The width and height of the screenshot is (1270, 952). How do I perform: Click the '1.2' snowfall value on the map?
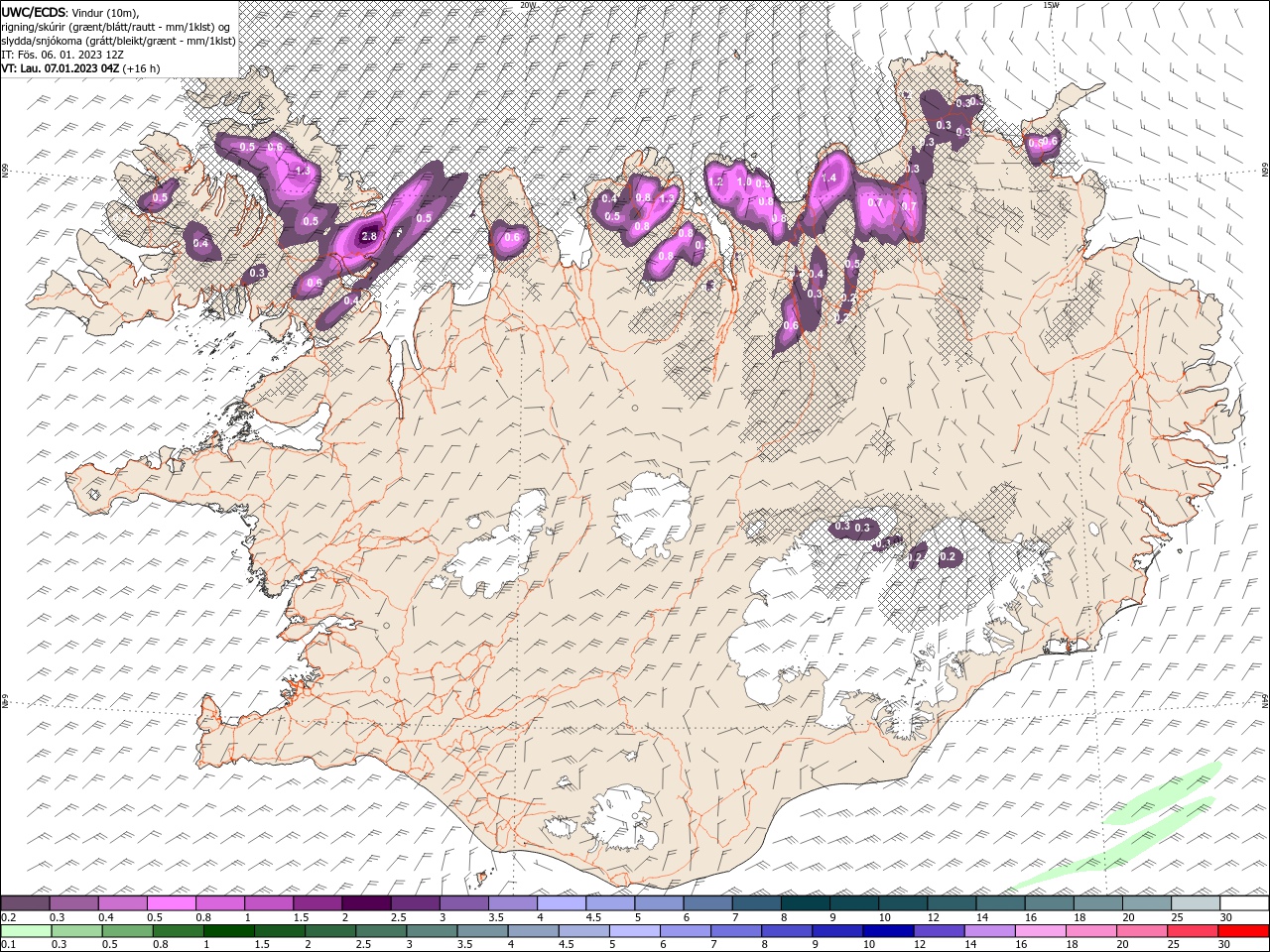pos(716,182)
